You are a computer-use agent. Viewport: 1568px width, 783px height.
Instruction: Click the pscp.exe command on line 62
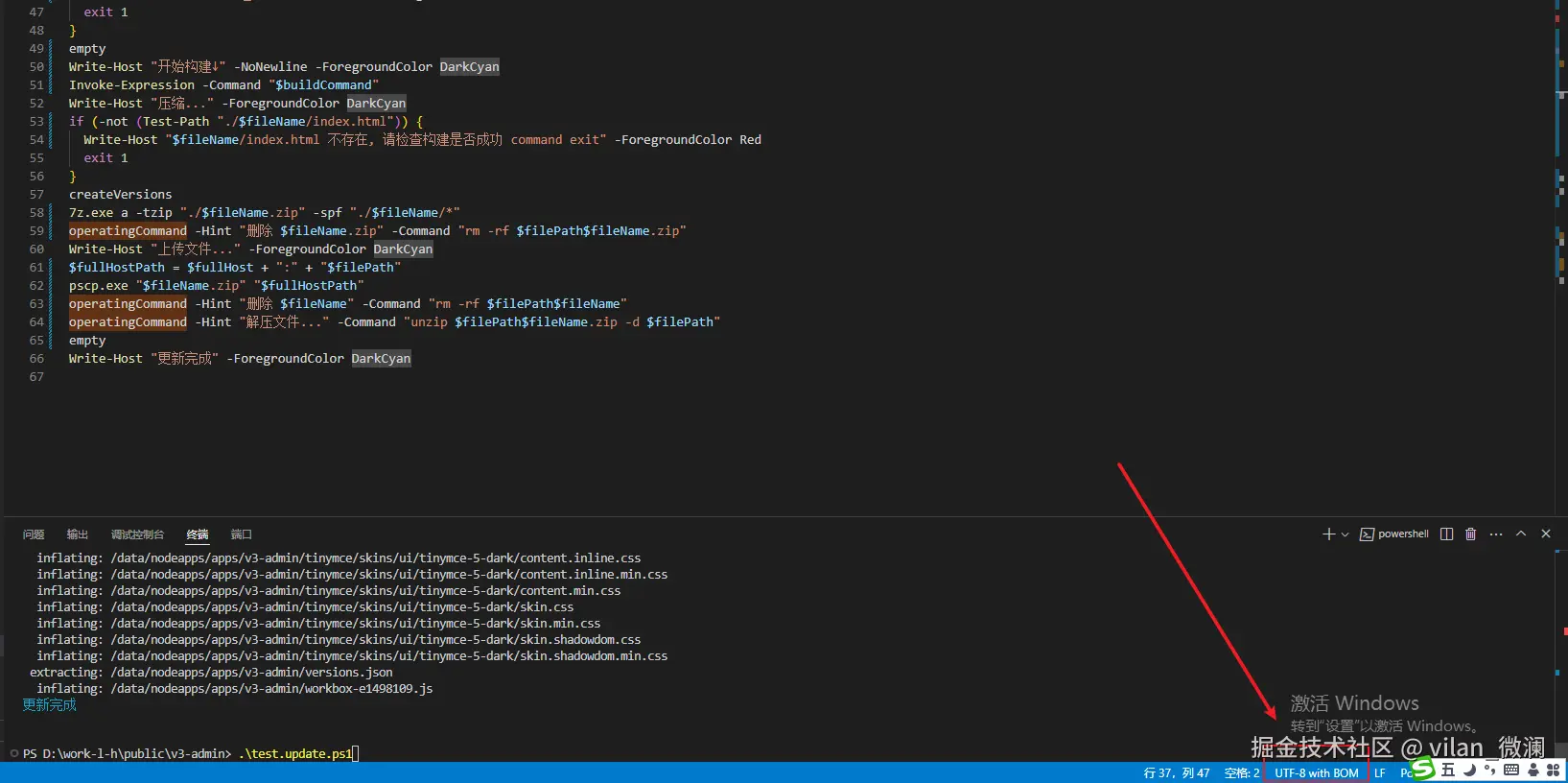pos(216,285)
